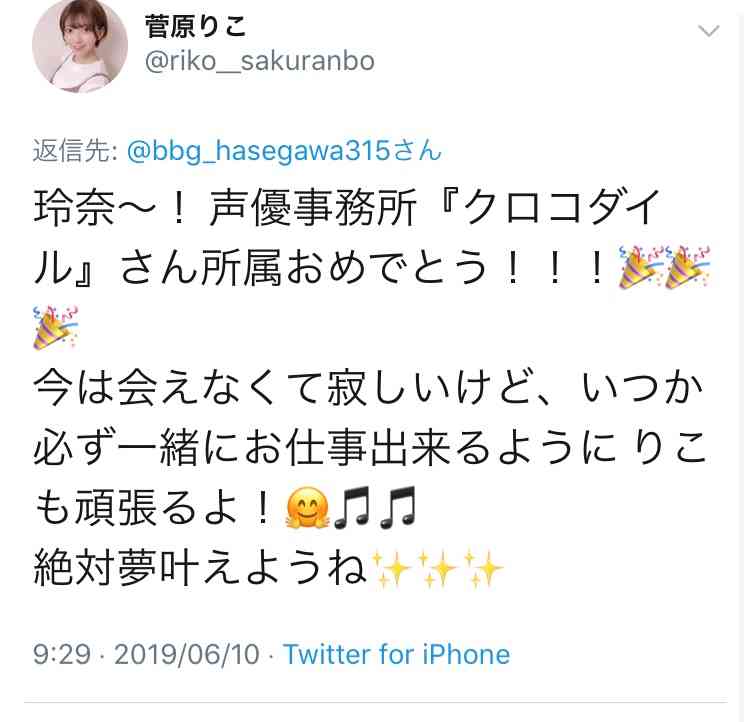Open the @riko__sakuranbo handle
Image resolution: width=750 pixels, height=722 pixels.
click(x=260, y=61)
